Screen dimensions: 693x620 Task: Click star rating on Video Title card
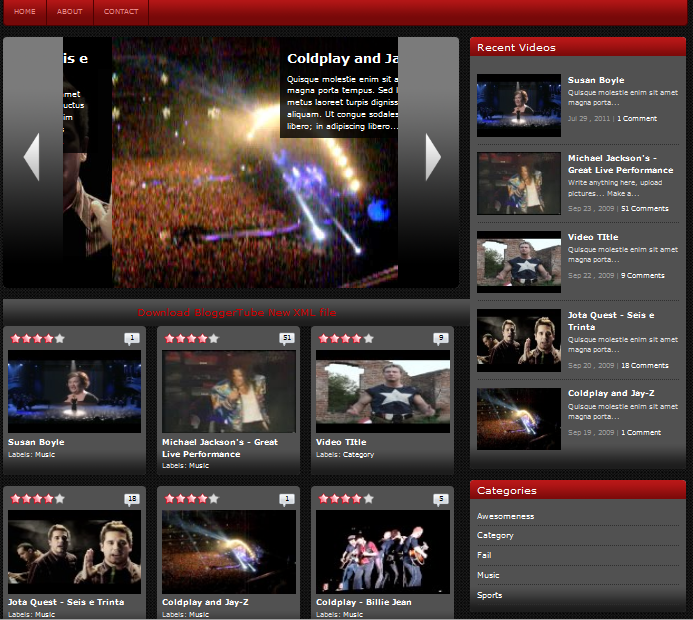(x=346, y=339)
